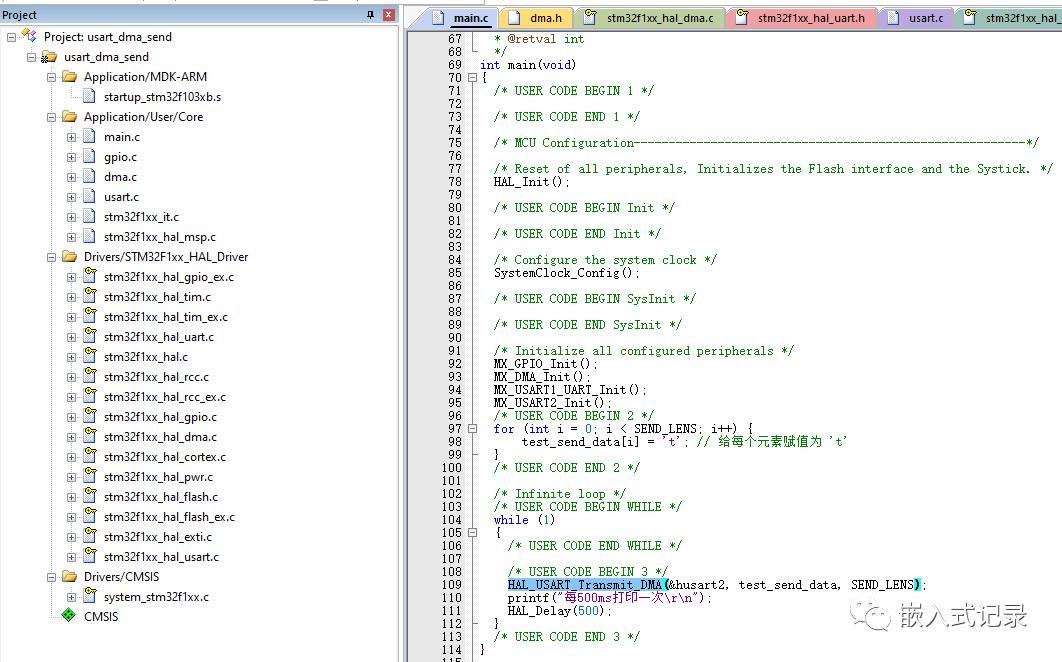Select stm32f1xx_hal_cortex.c locked file icon

pyautogui.click(x=90, y=455)
